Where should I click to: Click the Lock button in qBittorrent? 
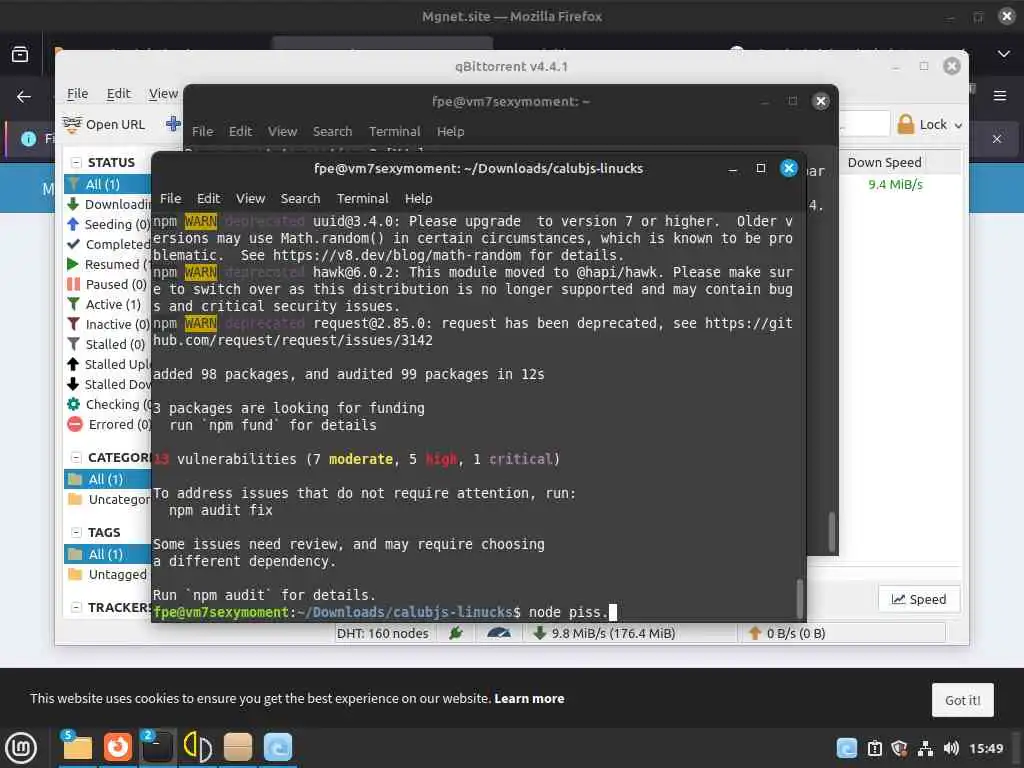point(922,124)
